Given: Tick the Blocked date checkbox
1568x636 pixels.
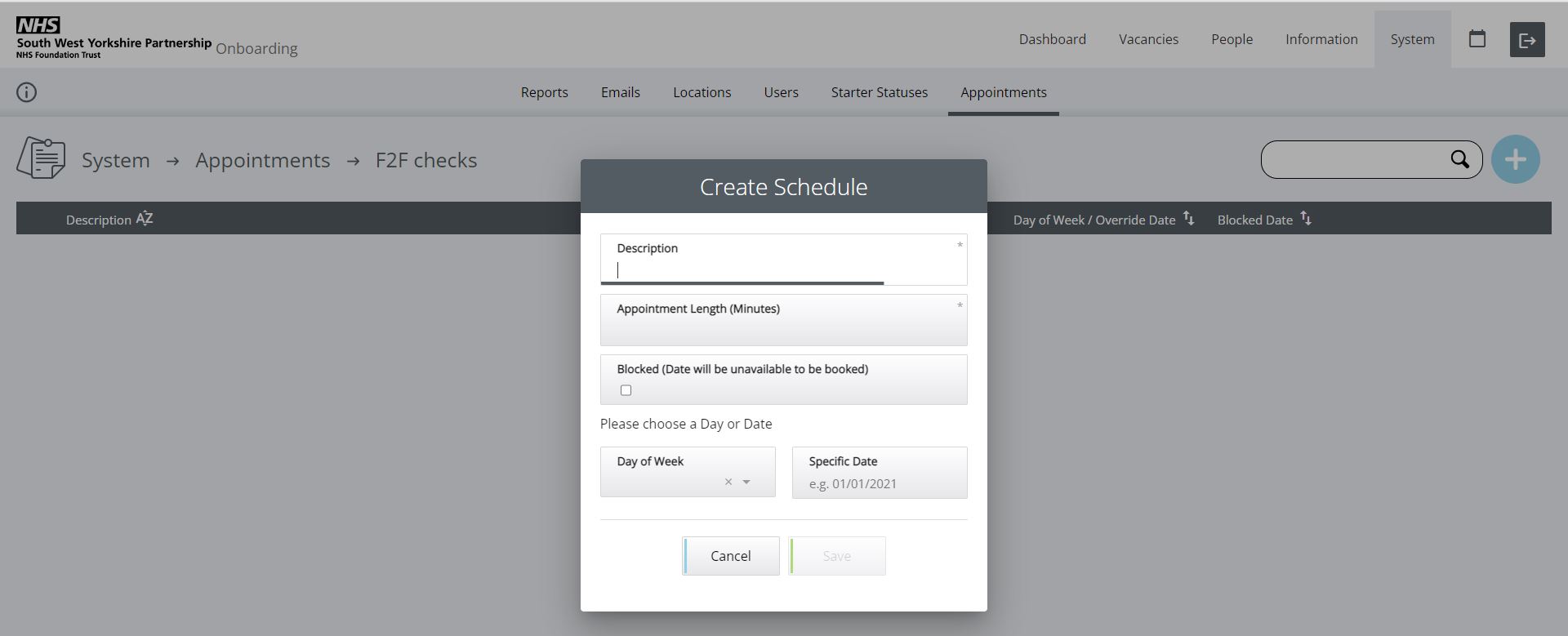Looking at the screenshot, I should 626,390.
